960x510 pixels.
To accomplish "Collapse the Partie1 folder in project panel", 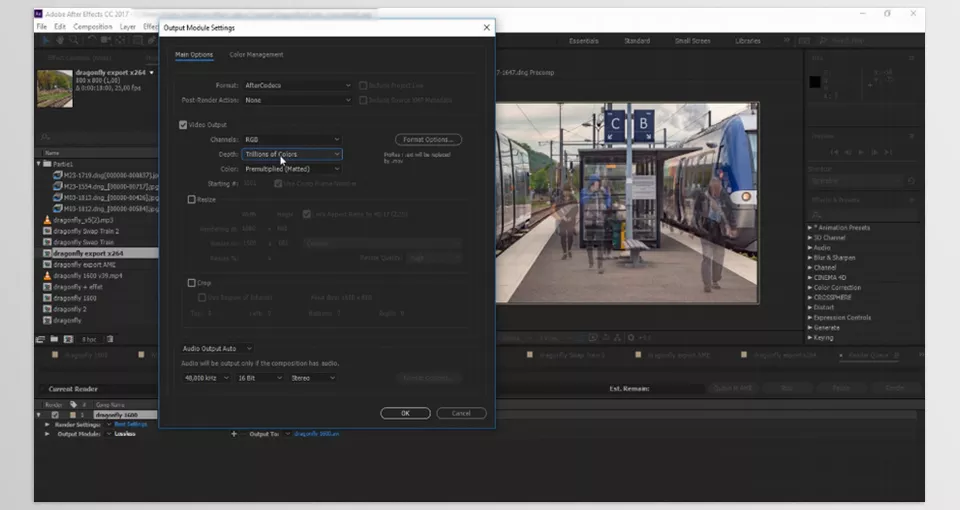I will [x=39, y=164].
